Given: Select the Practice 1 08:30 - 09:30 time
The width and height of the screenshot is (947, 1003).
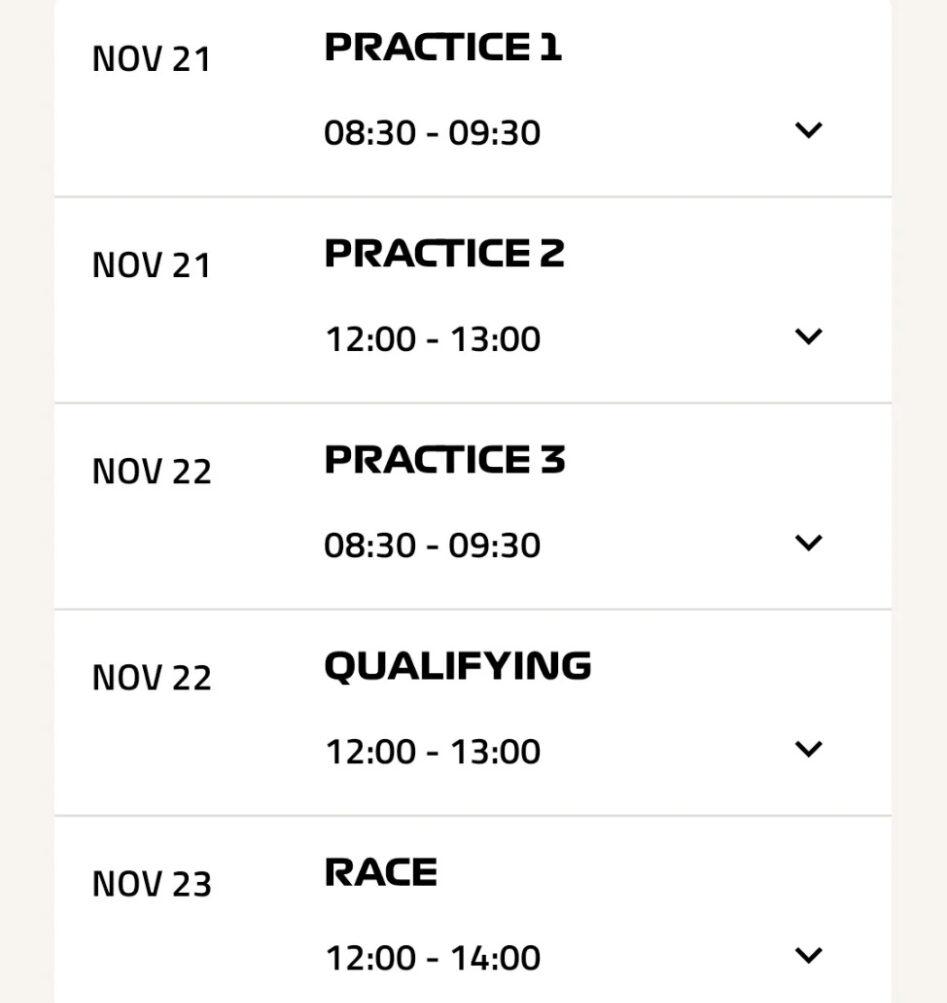Looking at the screenshot, I should [x=432, y=132].
